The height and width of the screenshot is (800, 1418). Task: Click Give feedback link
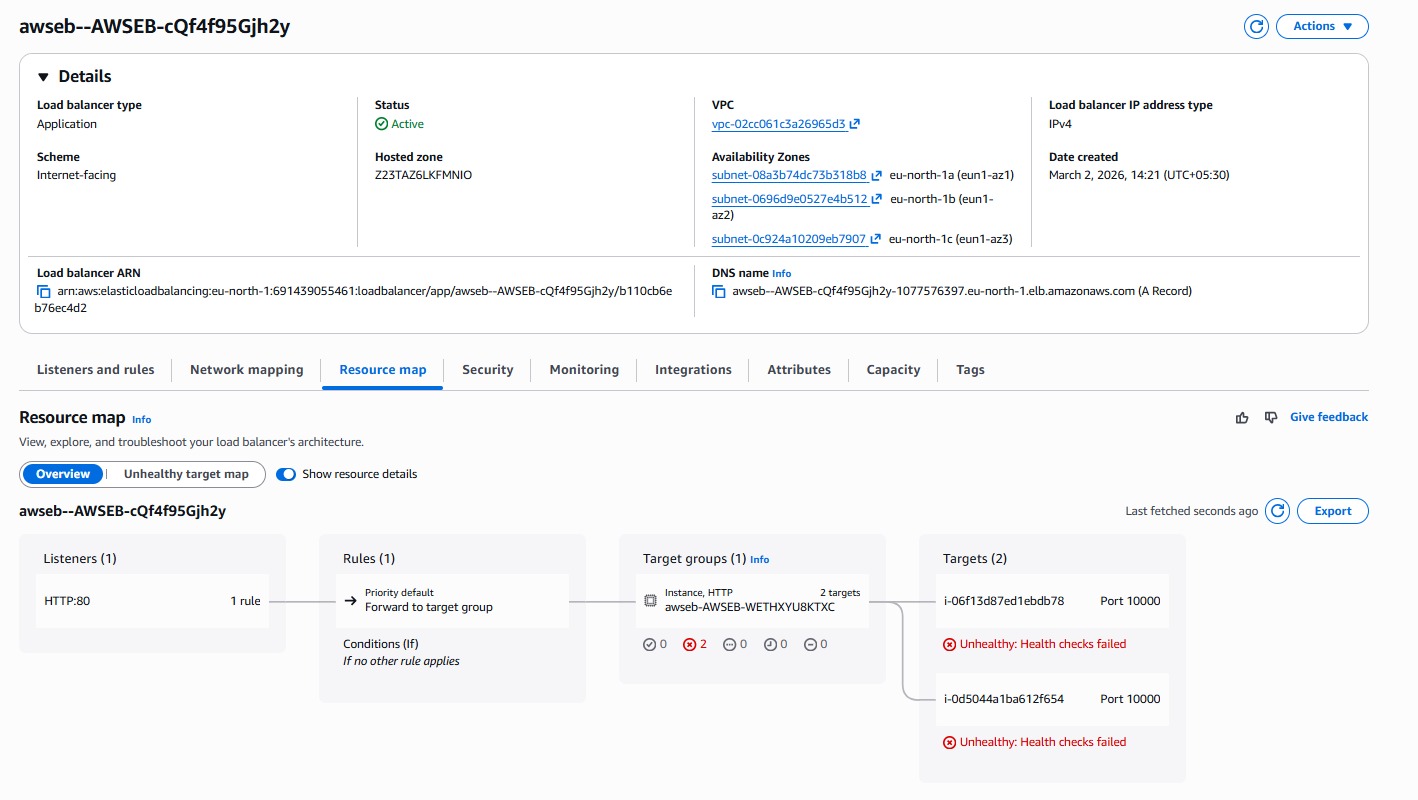pyautogui.click(x=1328, y=417)
